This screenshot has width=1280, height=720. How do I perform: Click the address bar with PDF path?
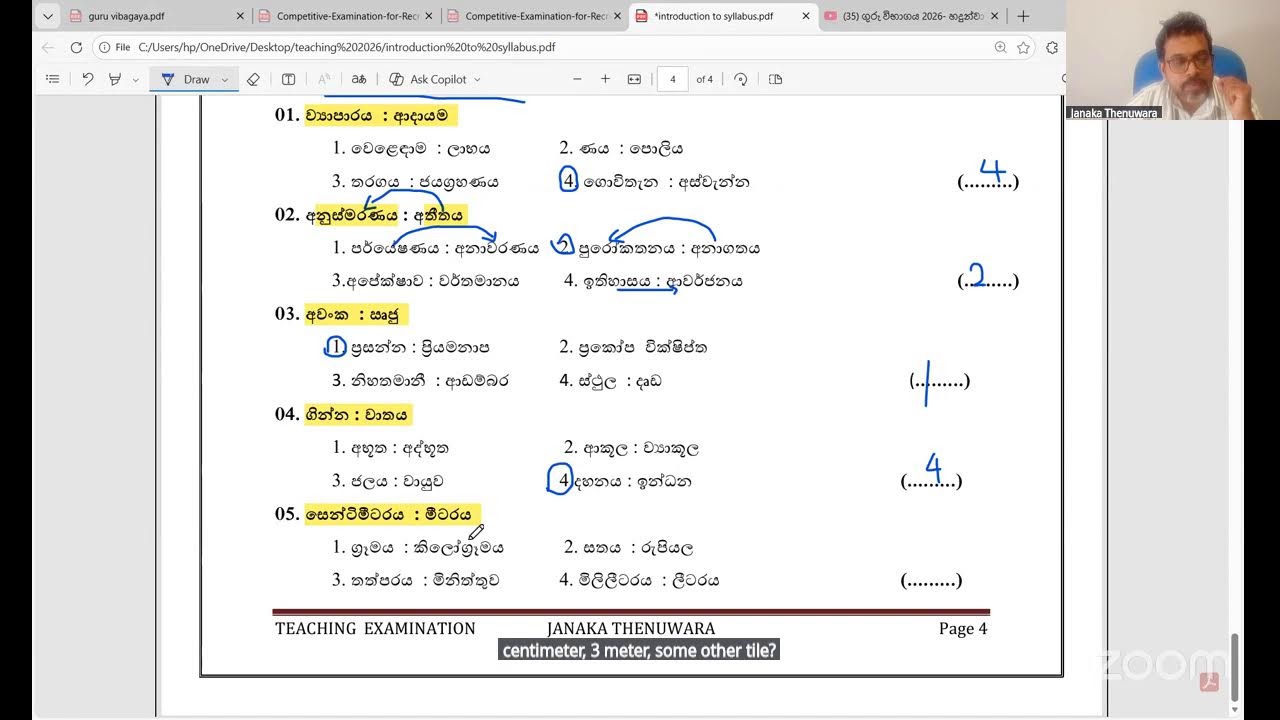(564, 47)
